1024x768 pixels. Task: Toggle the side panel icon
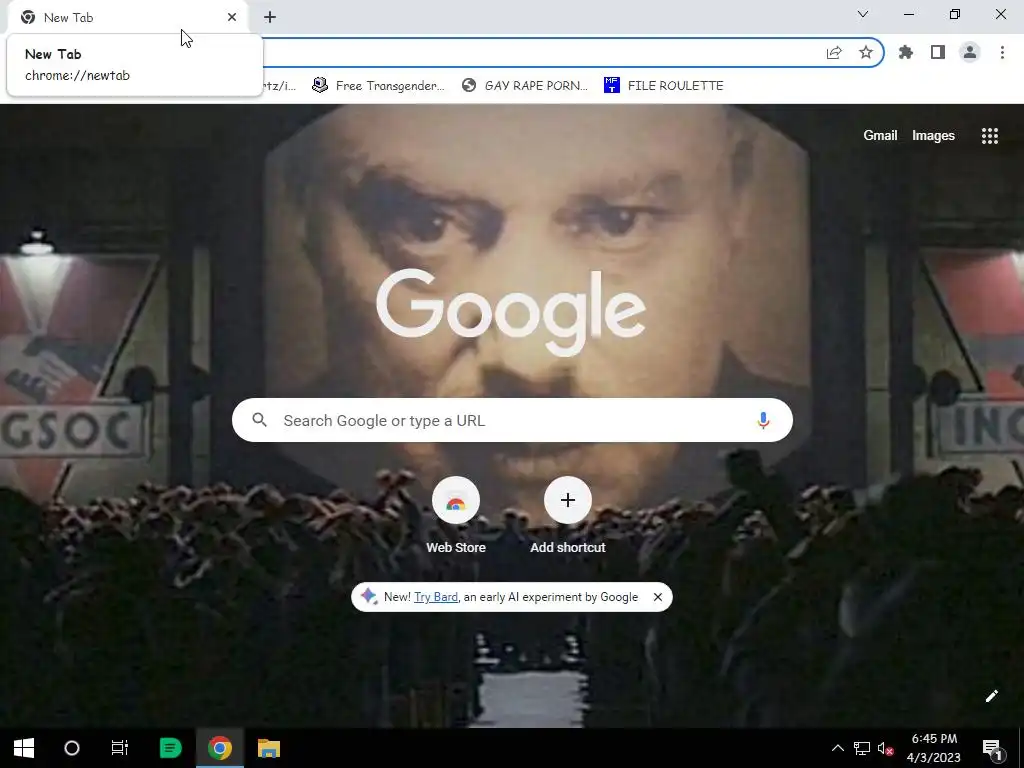(938, 52)
